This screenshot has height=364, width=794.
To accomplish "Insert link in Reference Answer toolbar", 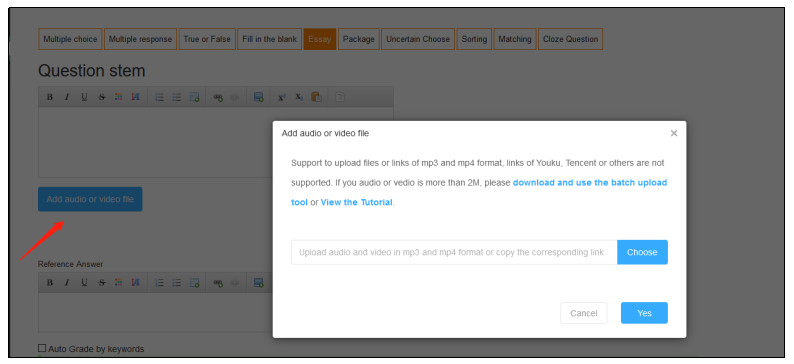I will 218,283.
